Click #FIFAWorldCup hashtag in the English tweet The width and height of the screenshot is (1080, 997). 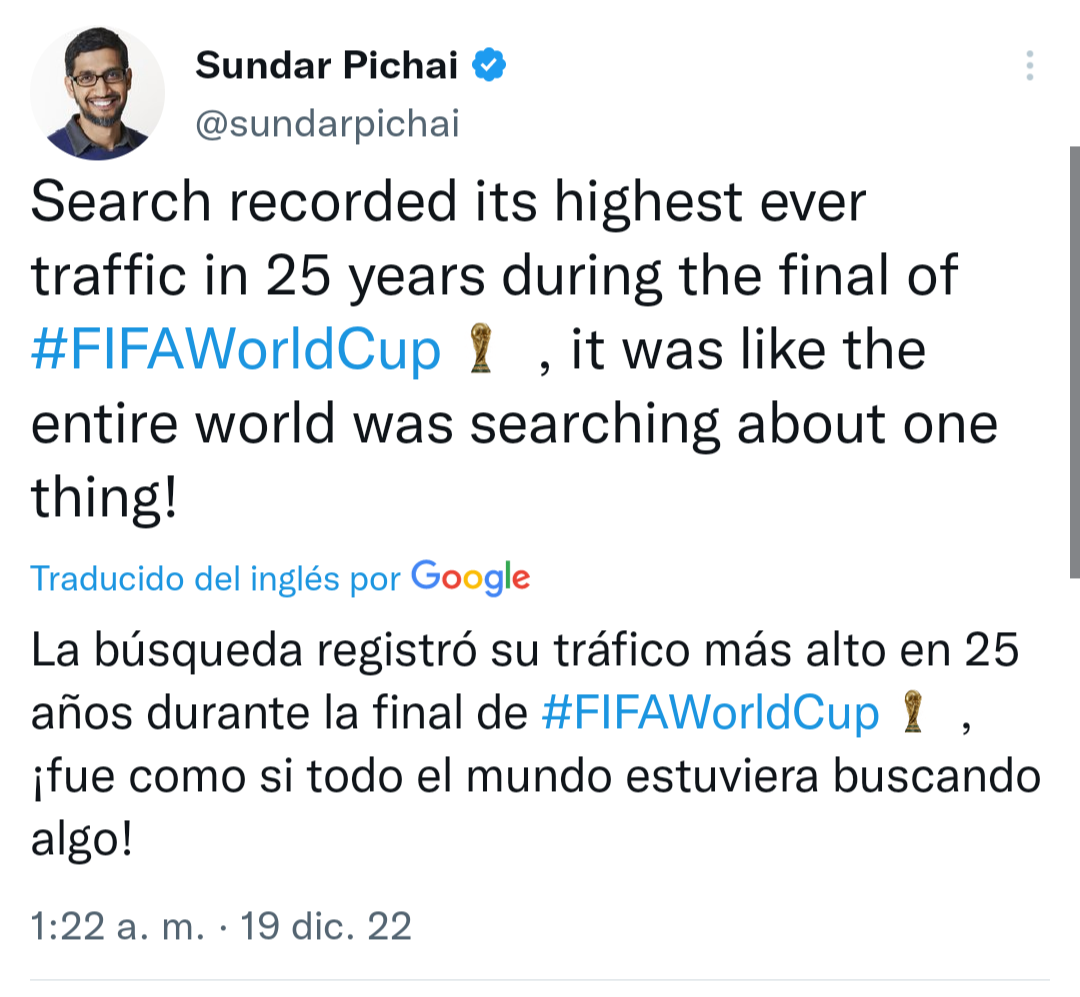(x=236, y=350)
